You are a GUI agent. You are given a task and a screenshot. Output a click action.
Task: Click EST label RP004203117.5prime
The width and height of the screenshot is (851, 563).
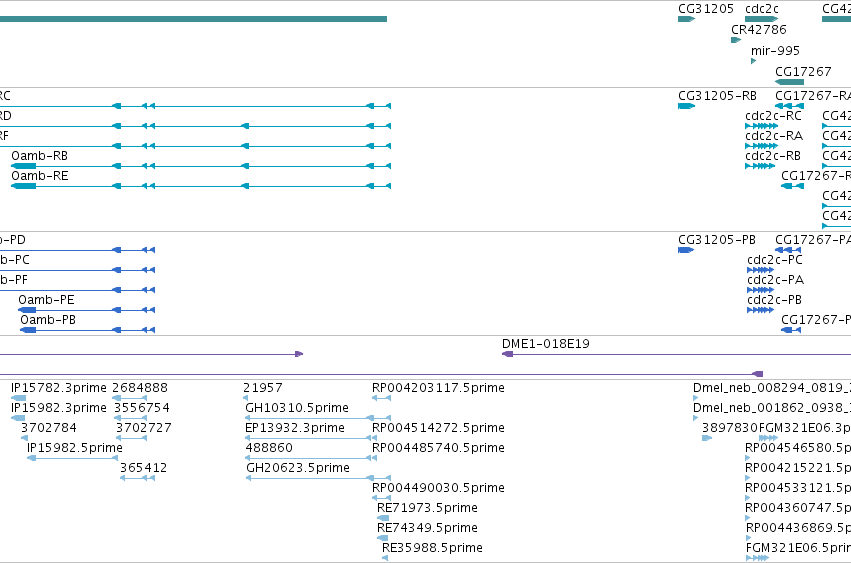point(438,388)
